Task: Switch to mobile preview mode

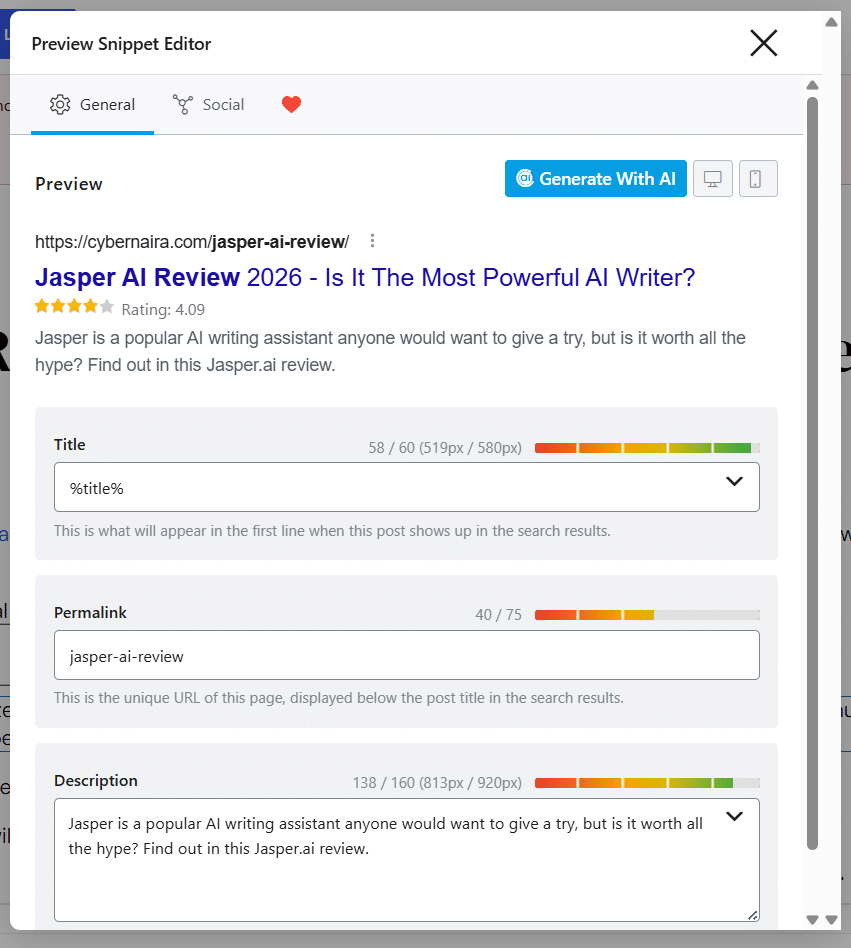Action: 758,178
